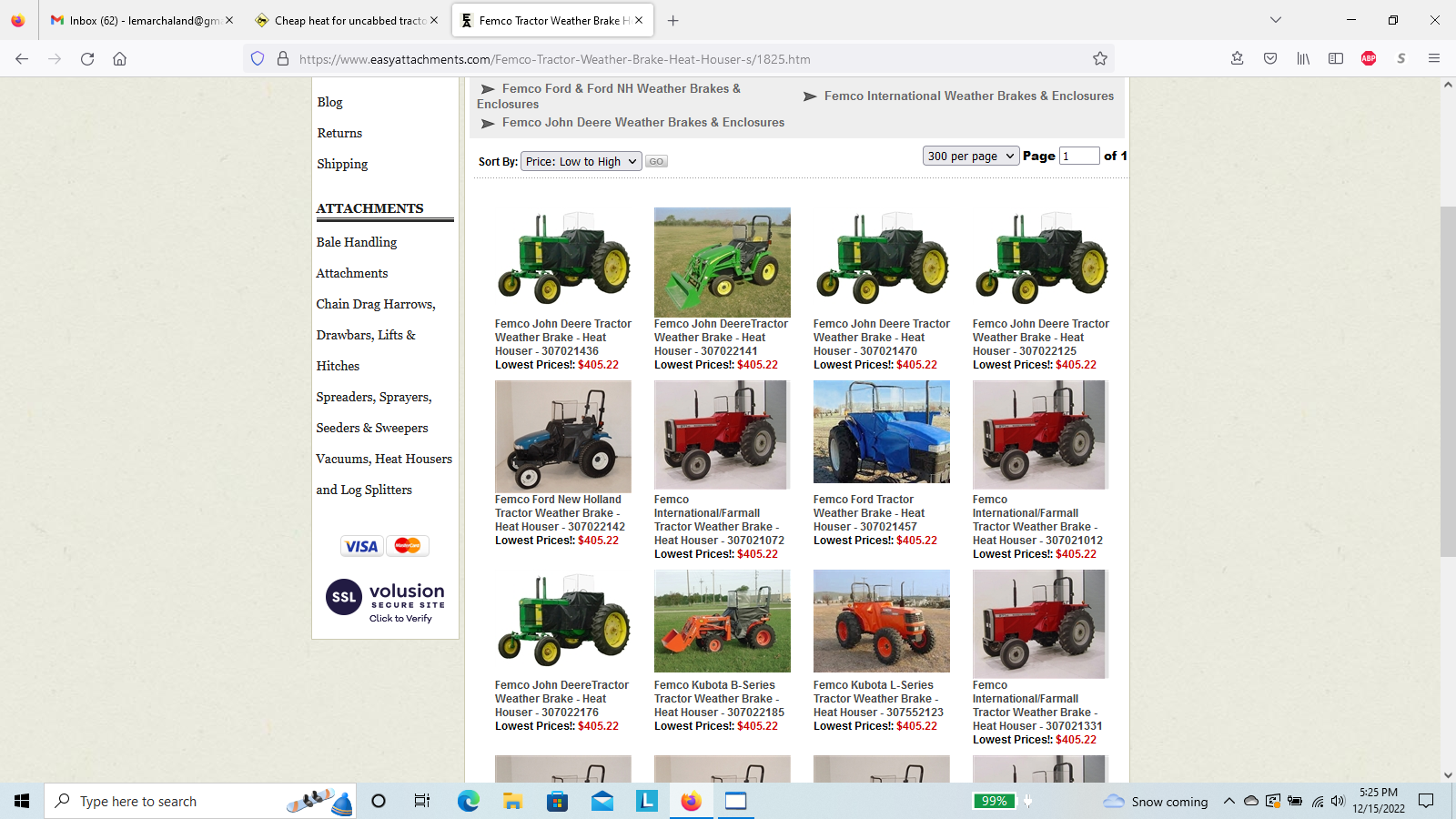This screenshot has height=819, width=1456.
Task: Open International/Farmall 307021331 product link
Action: (1037, 705)
